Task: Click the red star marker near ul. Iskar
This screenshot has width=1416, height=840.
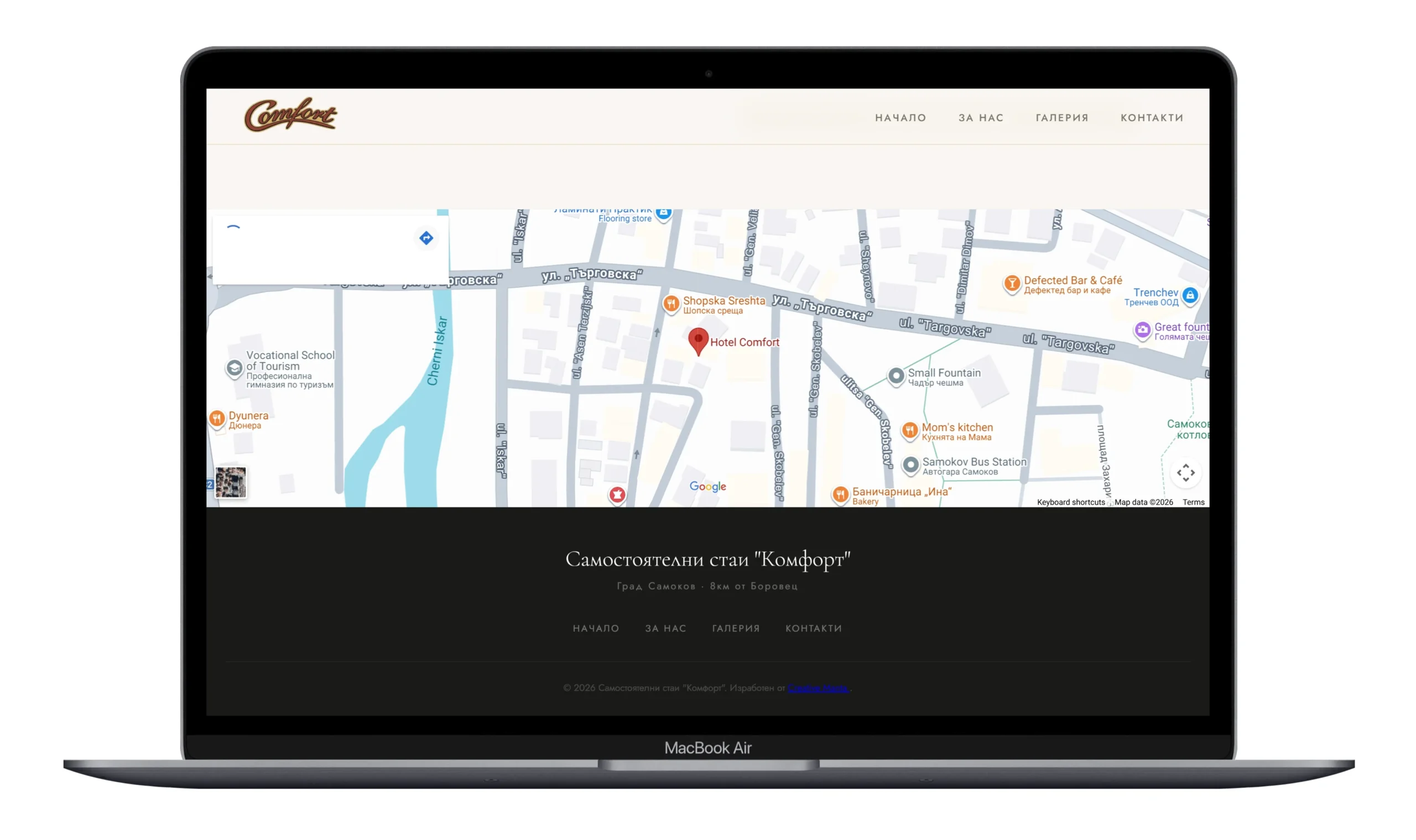Action: point(617,495)
